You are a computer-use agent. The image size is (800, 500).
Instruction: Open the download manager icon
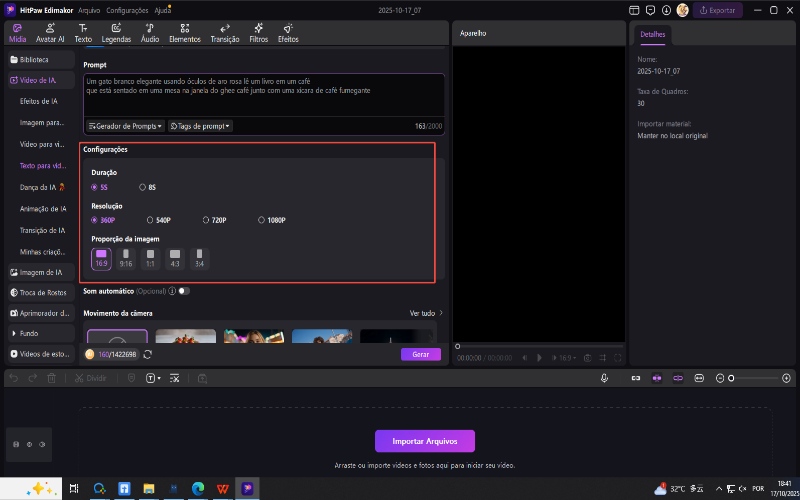point(666,10)
